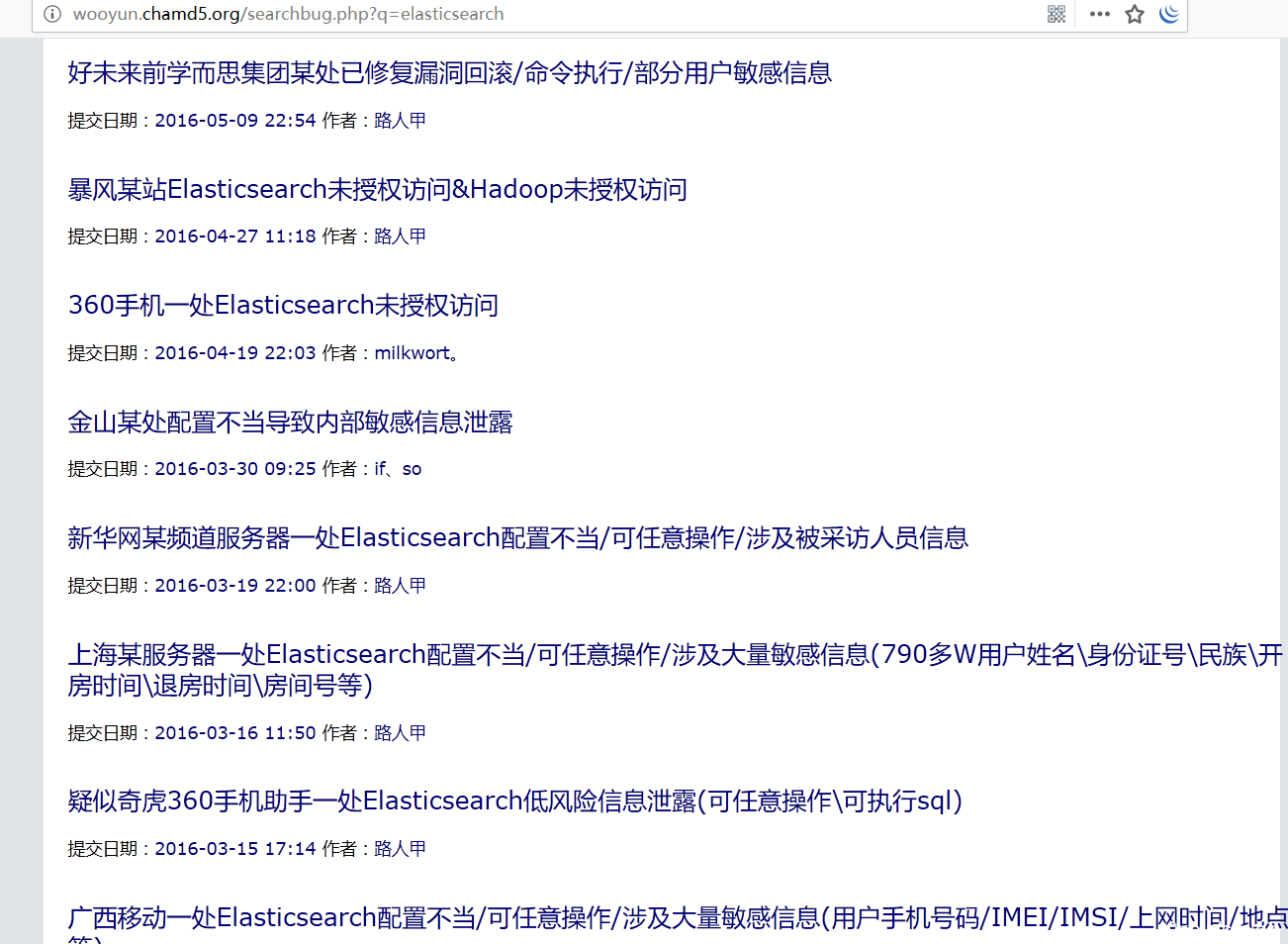Viewport: 1288px width, 944px height.
Task: Open 360手机一处Elasticsearch未授权访问 link
Action: 283,305
